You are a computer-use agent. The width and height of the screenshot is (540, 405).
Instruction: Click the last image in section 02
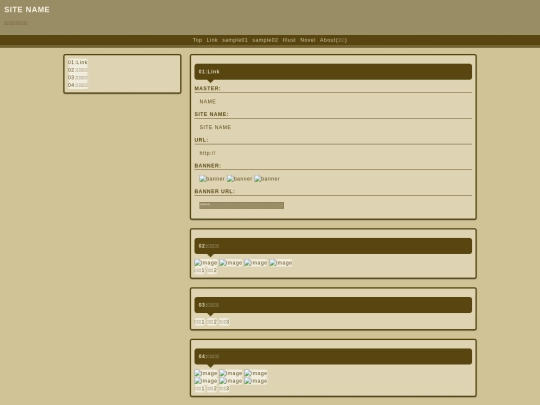281,263
